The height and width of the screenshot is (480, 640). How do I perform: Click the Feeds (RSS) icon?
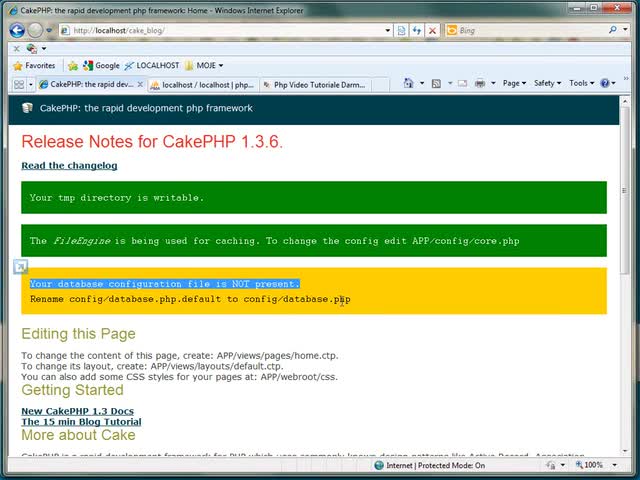[x=436, y=84]
